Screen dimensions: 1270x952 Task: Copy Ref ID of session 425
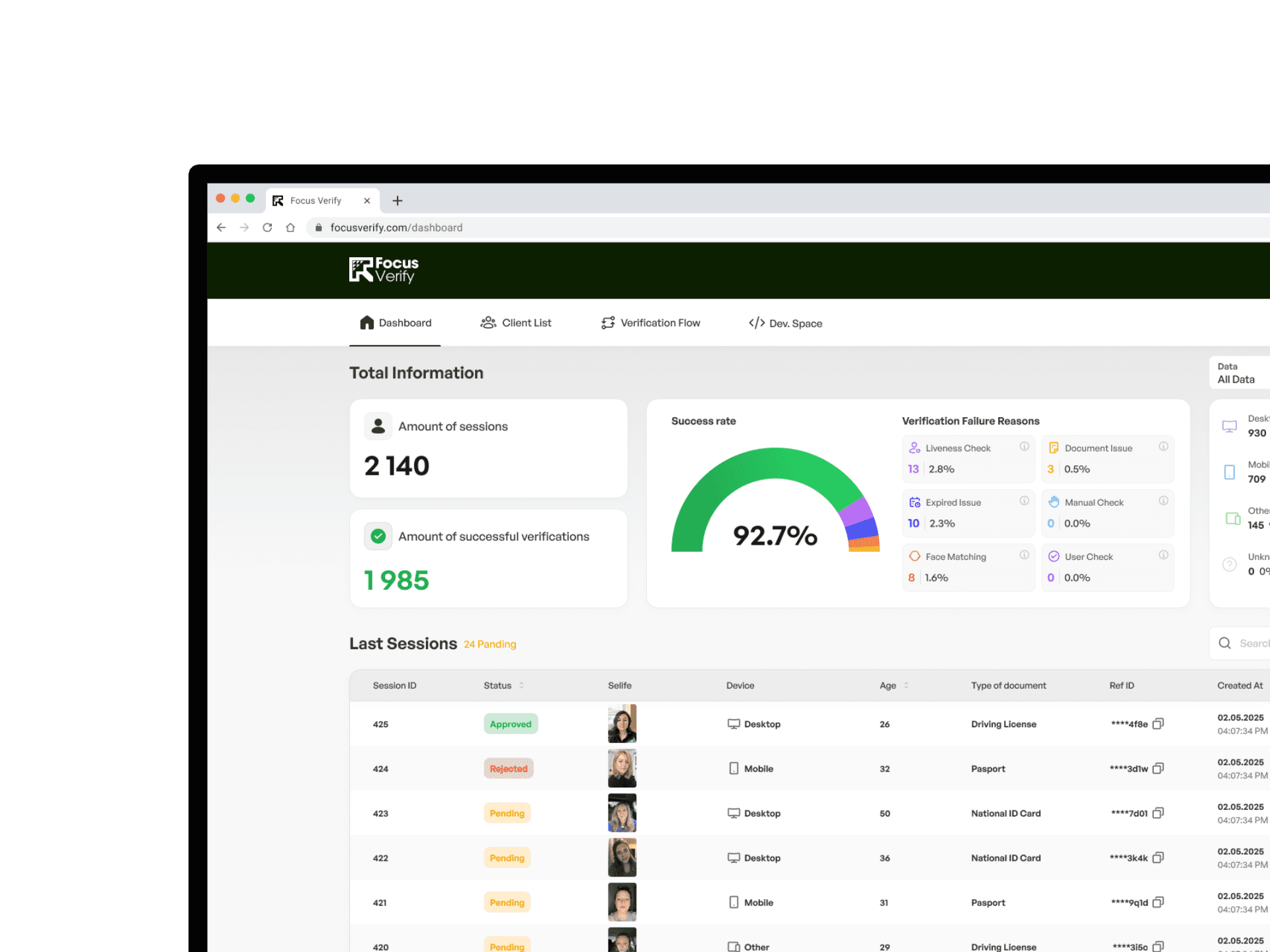tap(1158, 724)
